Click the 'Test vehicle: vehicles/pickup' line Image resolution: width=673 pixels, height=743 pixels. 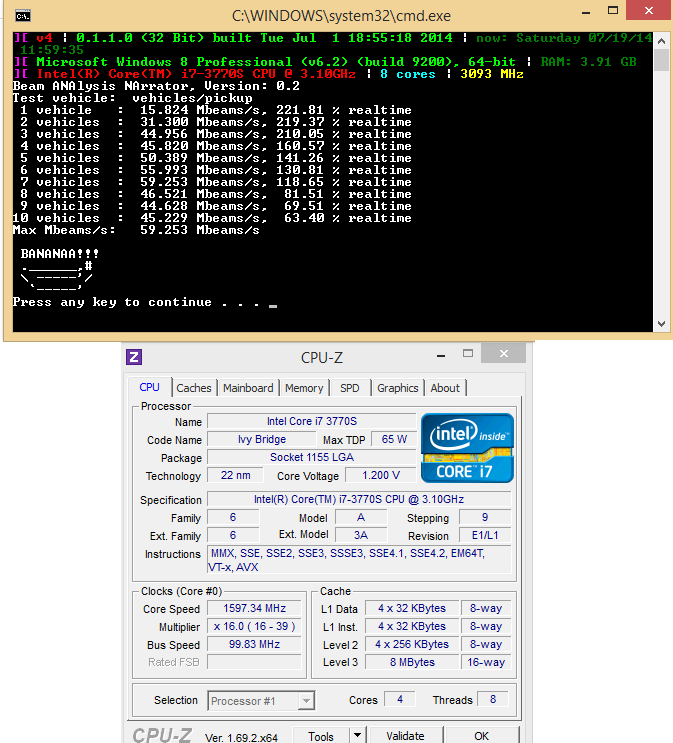point(132,98)
